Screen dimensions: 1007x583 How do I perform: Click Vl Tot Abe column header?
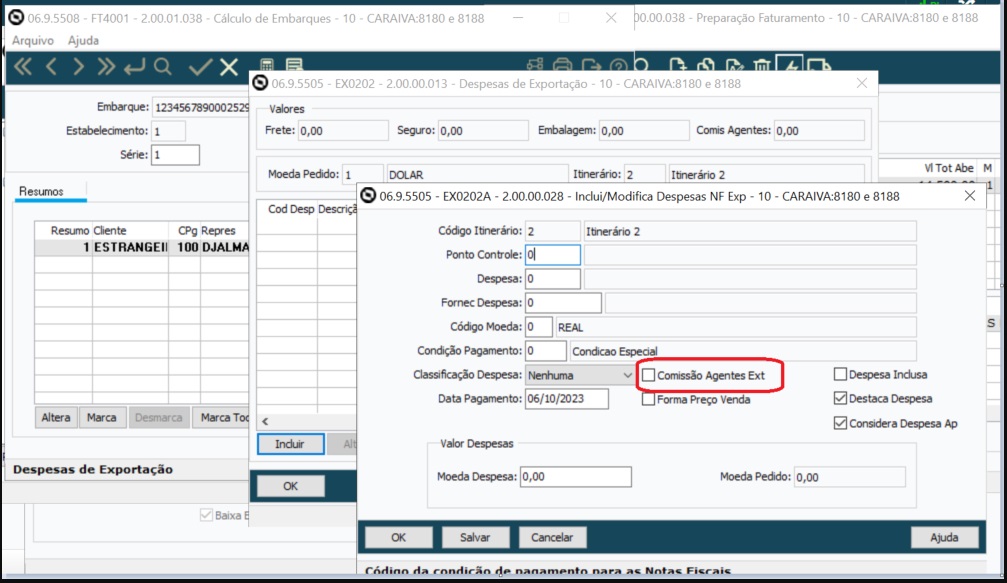pos(949,168)
